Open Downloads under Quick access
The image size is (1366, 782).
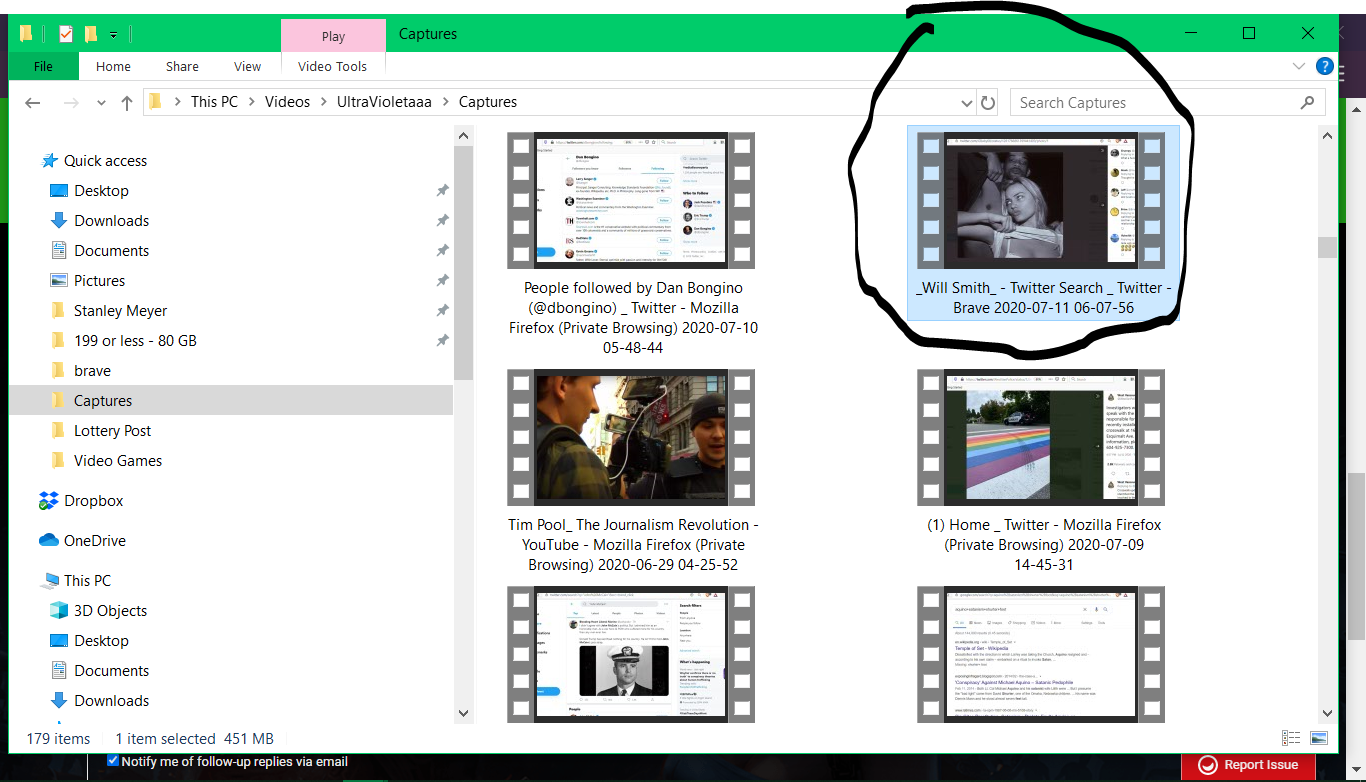(111, 221)
